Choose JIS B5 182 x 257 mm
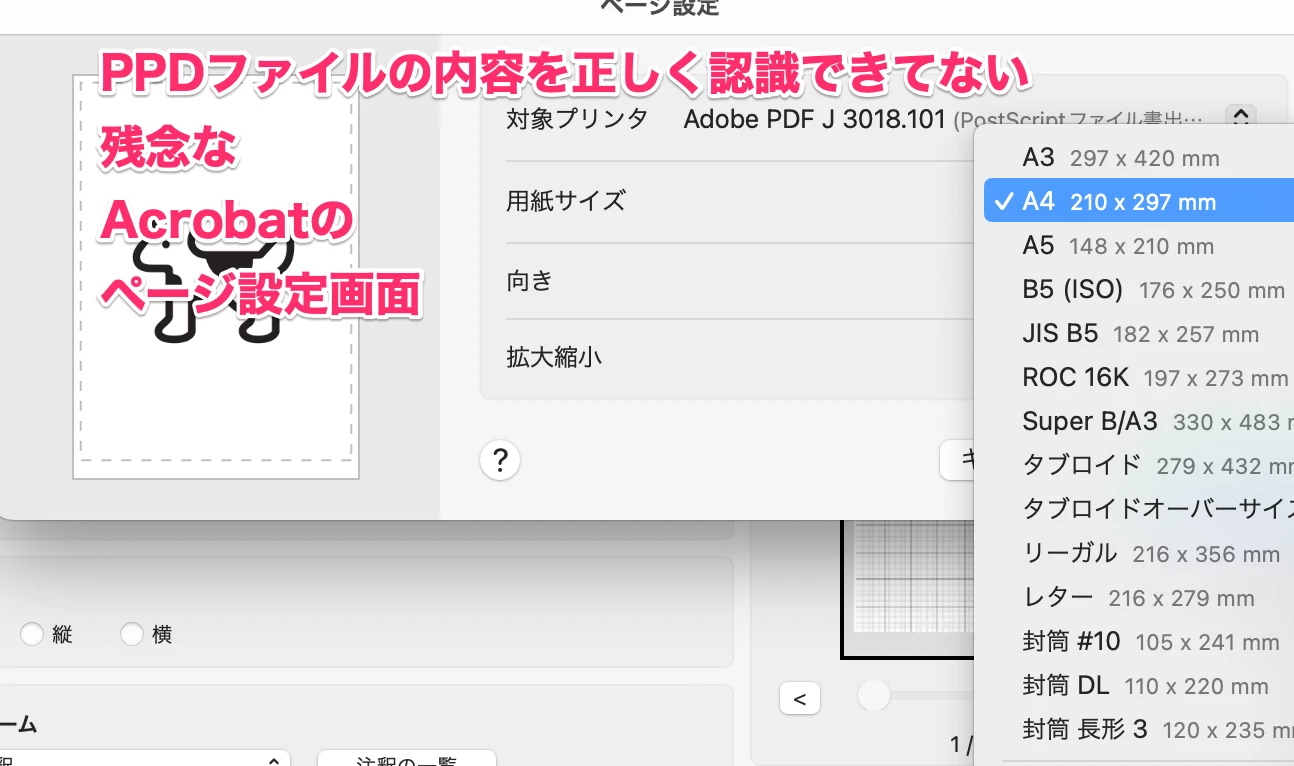 coord(1139,334)
